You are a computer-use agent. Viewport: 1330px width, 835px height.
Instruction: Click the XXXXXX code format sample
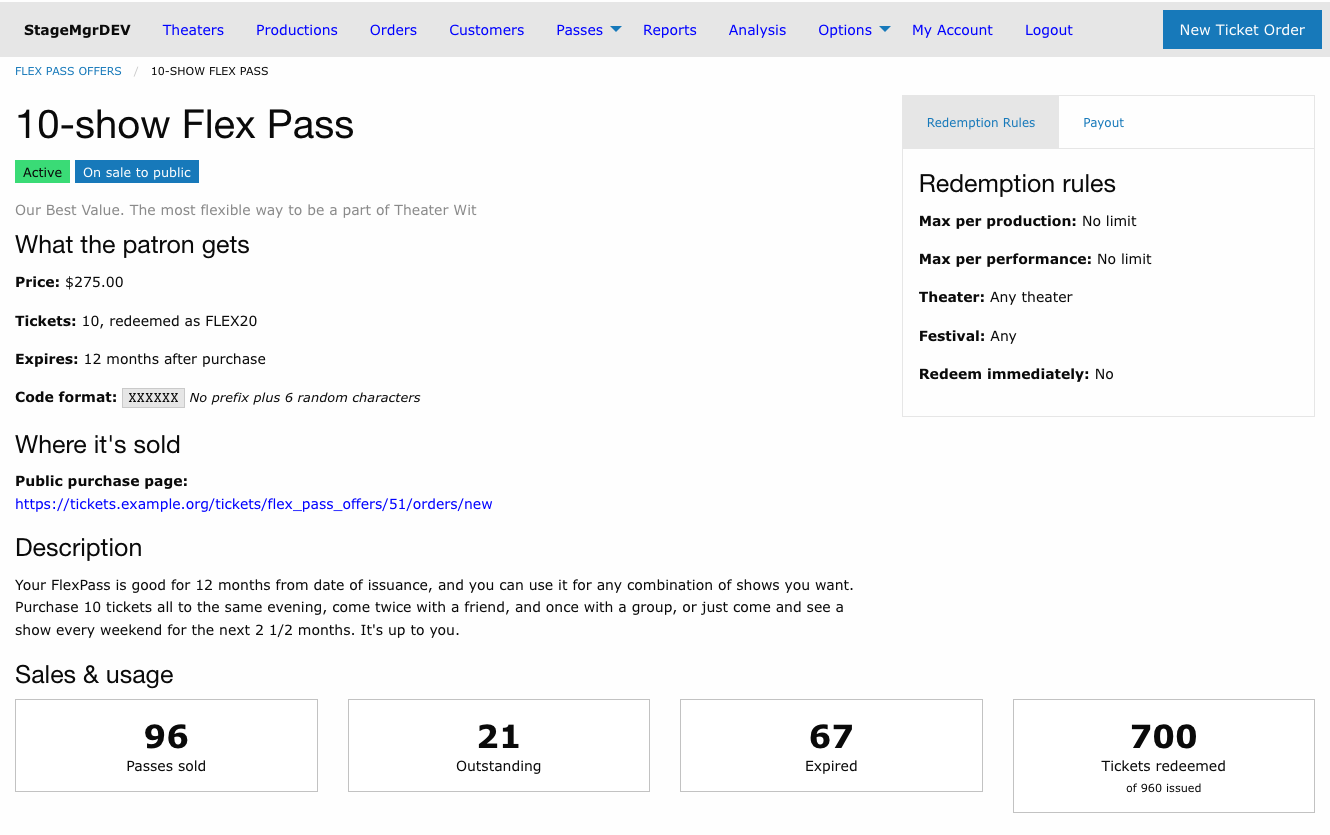154,398
